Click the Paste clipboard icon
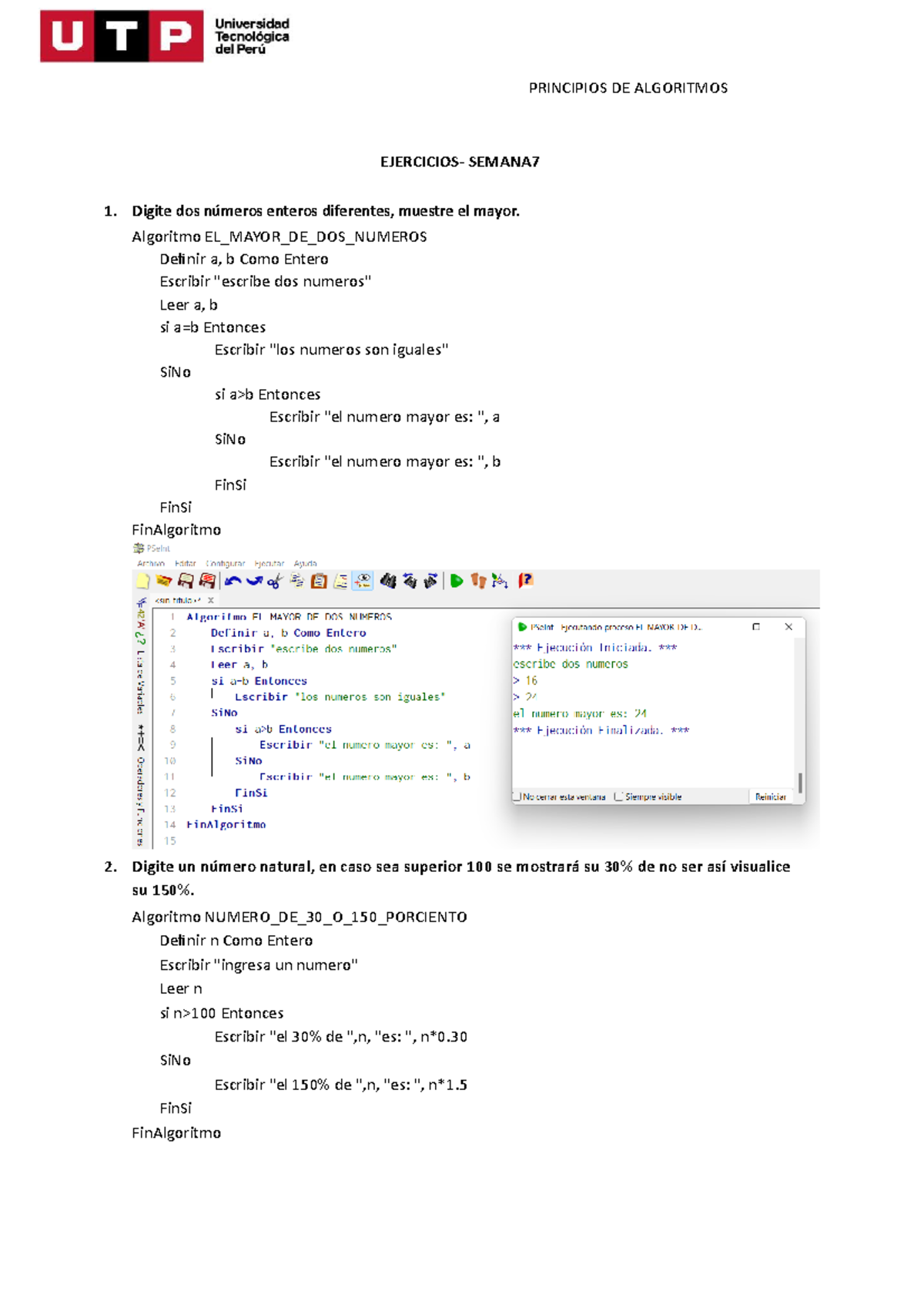 click(319, 581)
